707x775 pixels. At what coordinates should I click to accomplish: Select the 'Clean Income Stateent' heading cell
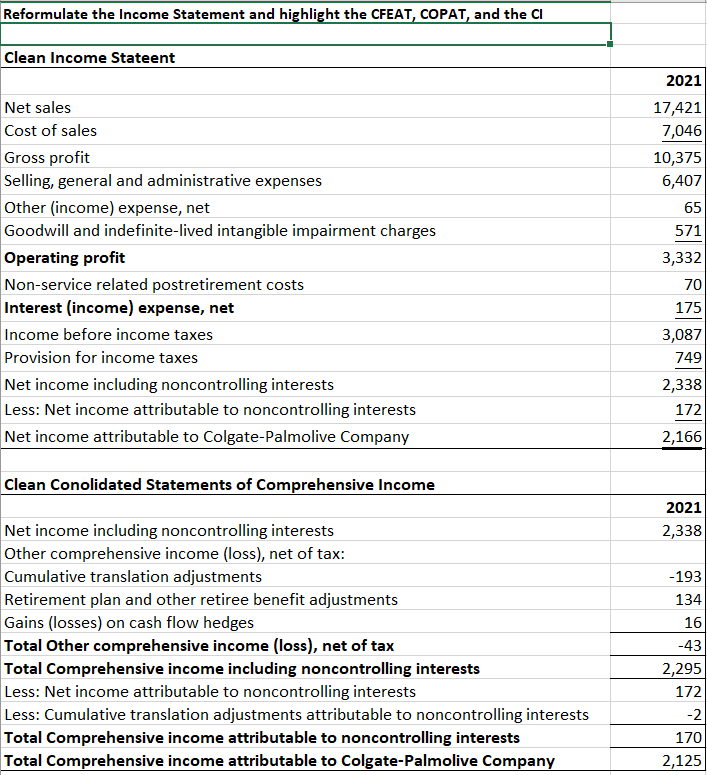click(305, 57)
